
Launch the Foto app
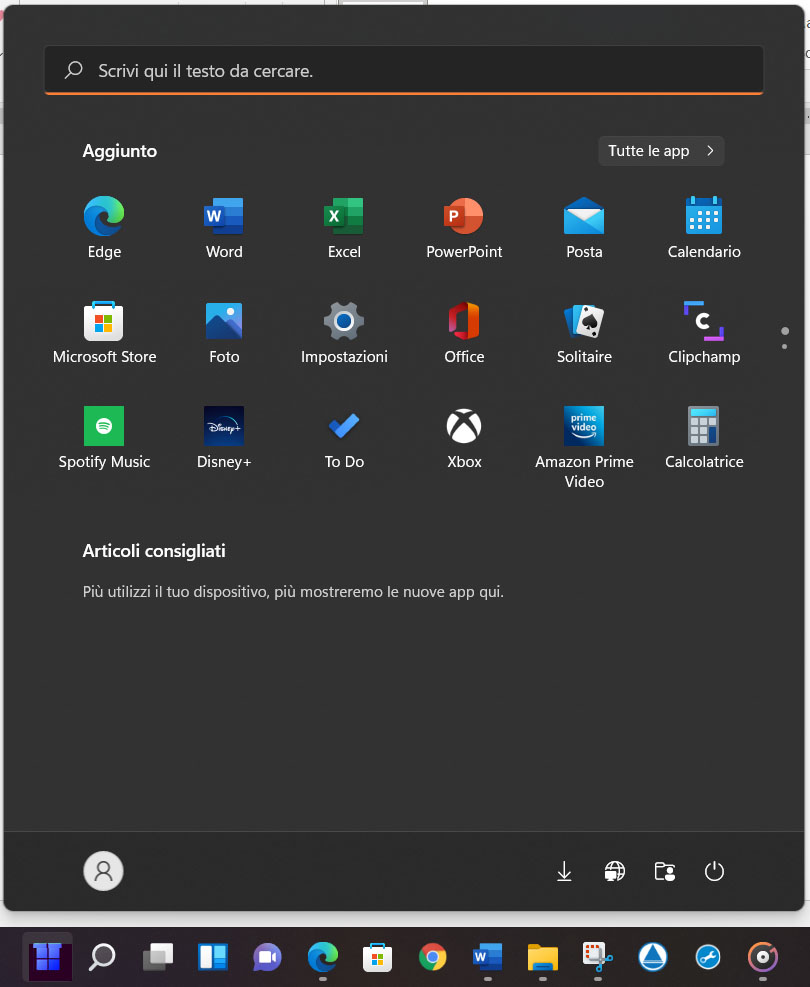[x=224, y=333]
